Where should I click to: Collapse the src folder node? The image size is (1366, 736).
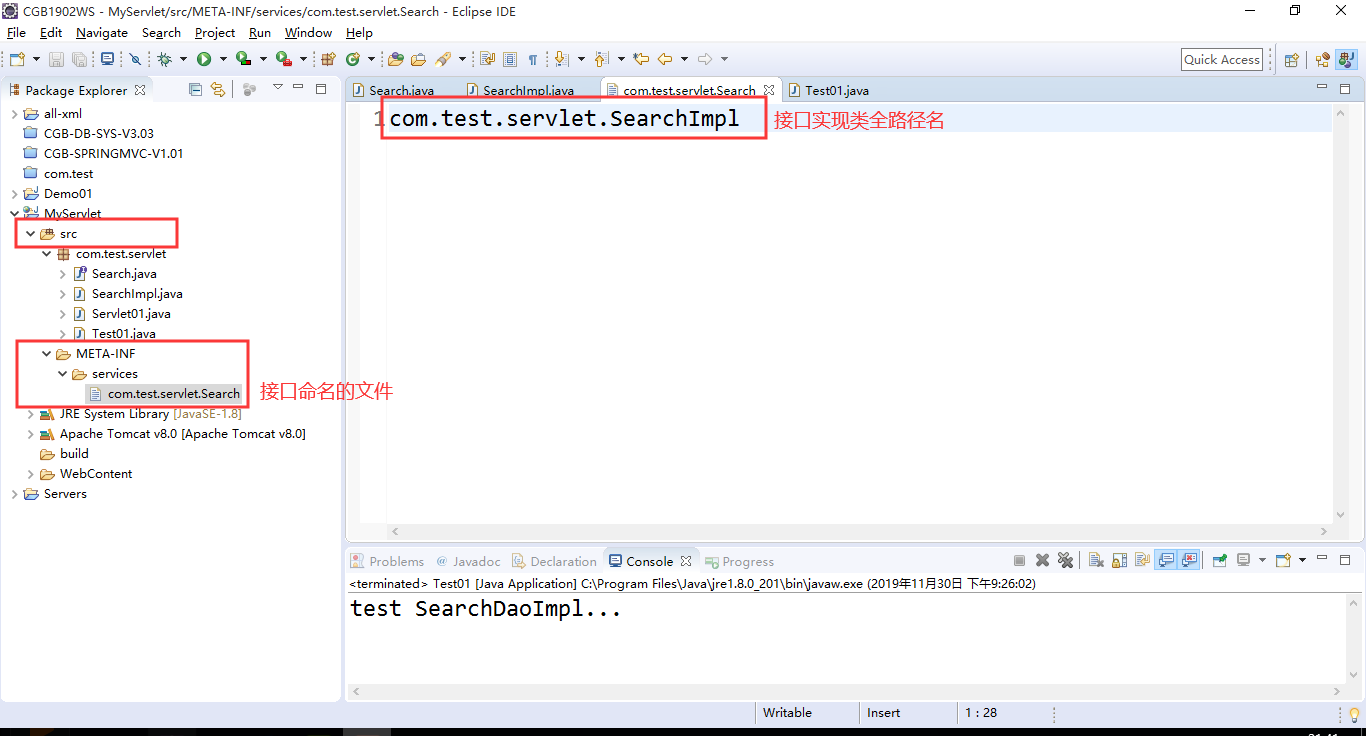[x=31, y=234]
